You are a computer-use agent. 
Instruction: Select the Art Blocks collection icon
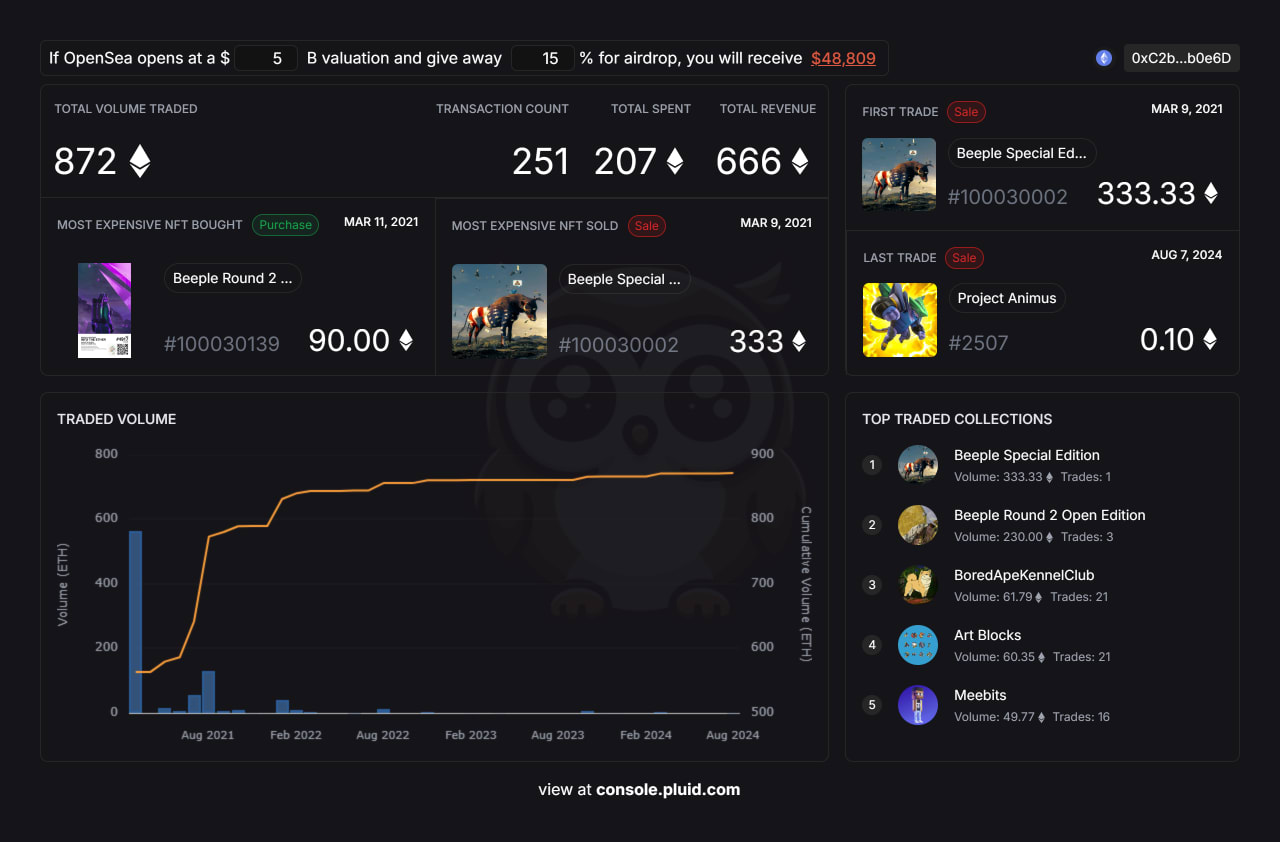(918, 645)
